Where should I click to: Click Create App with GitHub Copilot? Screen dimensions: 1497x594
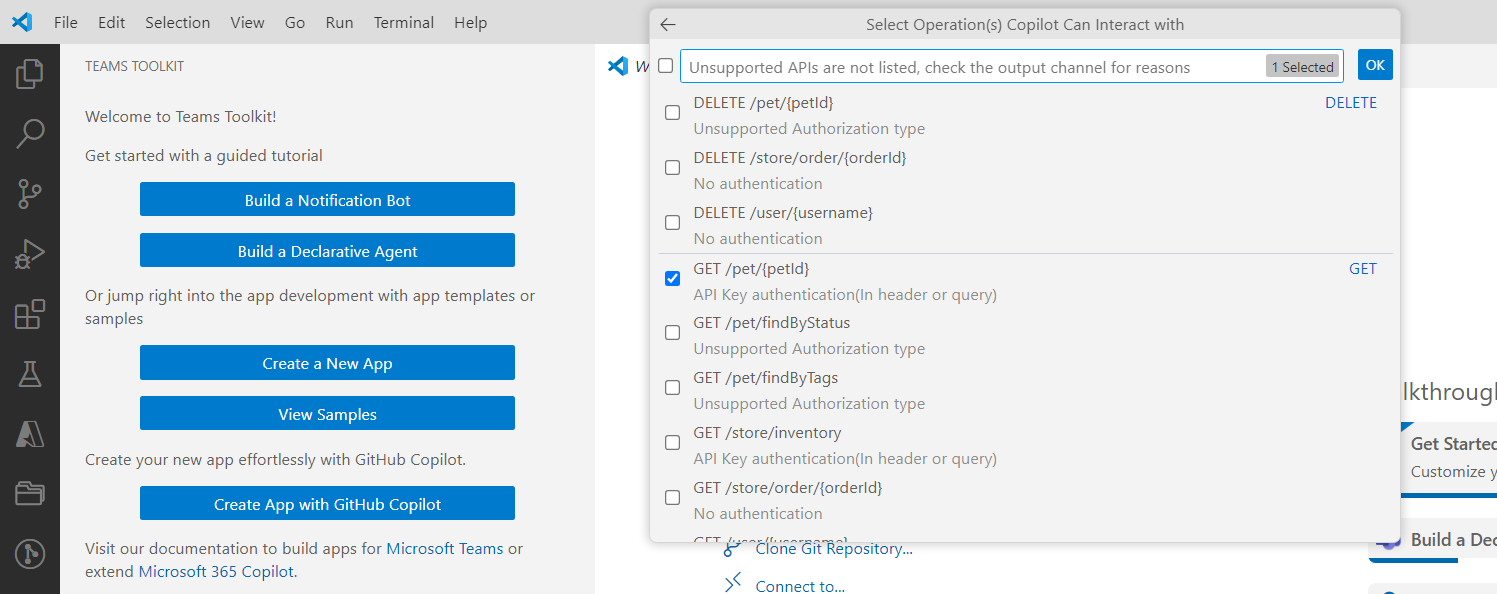coord(327,504)
